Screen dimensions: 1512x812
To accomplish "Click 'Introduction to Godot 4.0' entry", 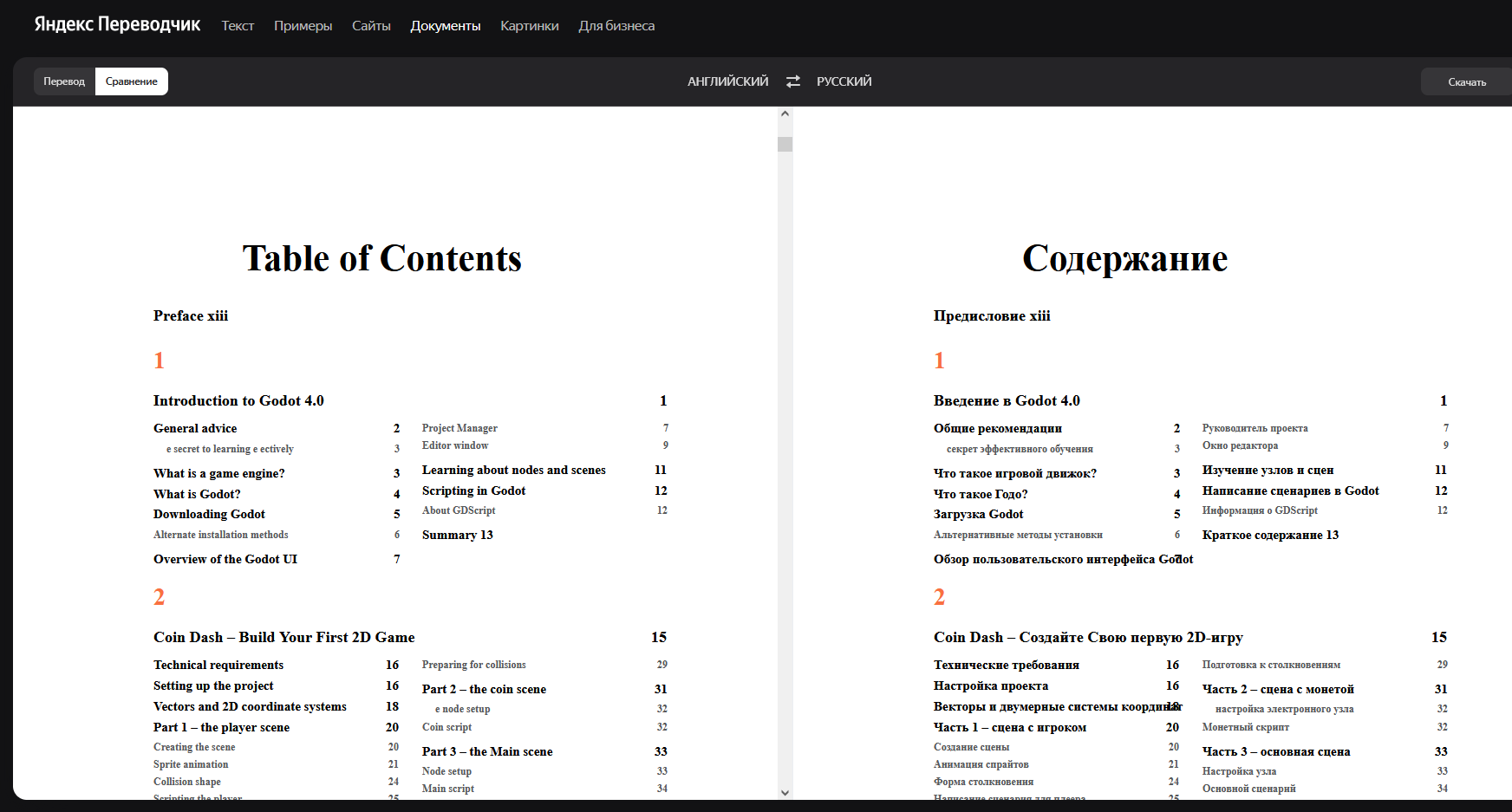I will [238, 400].
